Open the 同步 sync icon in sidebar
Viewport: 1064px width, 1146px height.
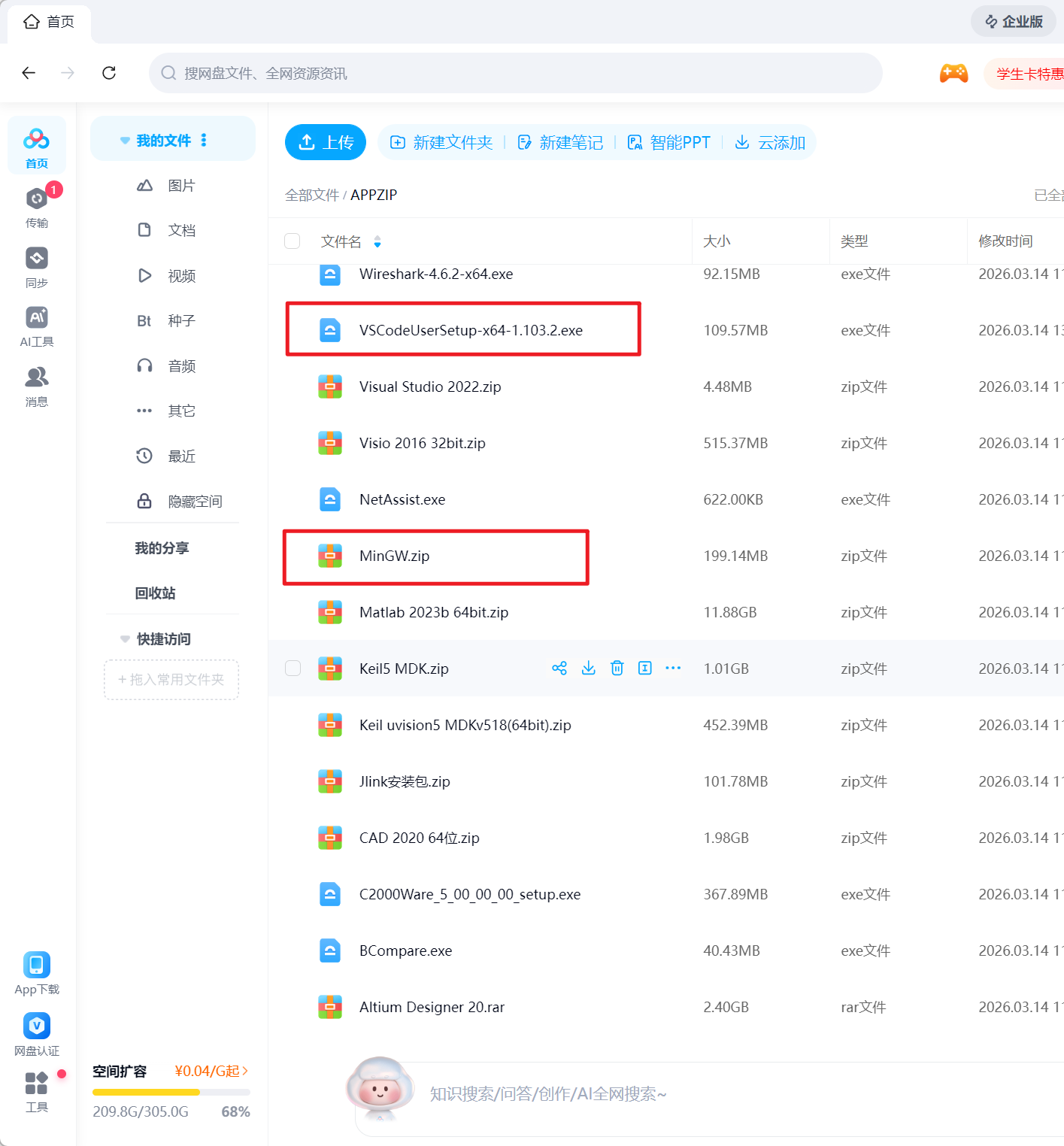coord(36,267)
